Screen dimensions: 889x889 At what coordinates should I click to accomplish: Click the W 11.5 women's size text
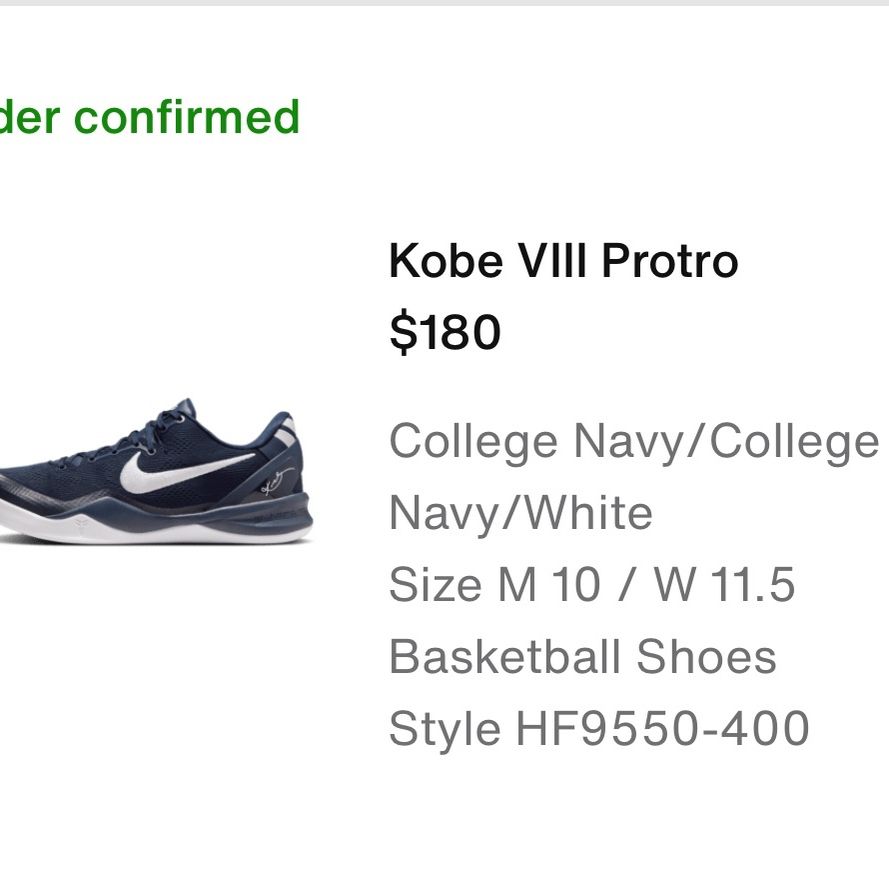(725, 585)
